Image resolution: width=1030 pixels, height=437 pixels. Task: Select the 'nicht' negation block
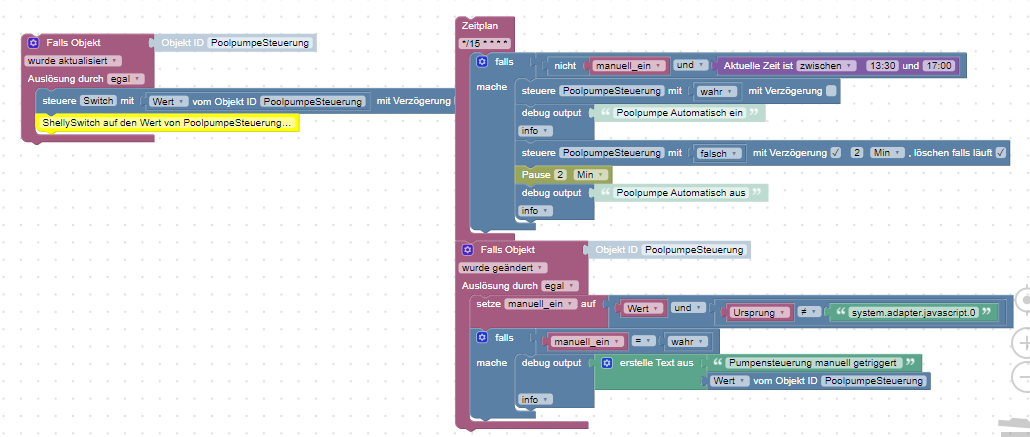[564, 66]
